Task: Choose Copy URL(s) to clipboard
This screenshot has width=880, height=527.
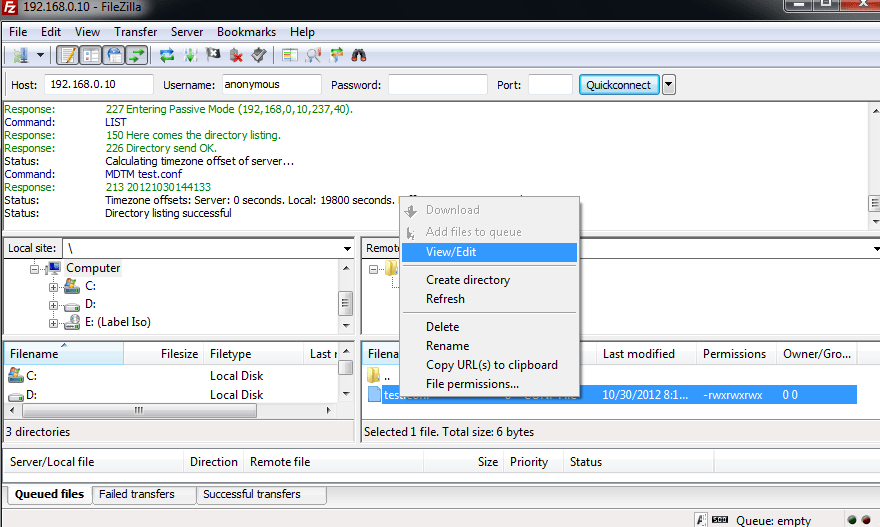Action: pos(489,365)
